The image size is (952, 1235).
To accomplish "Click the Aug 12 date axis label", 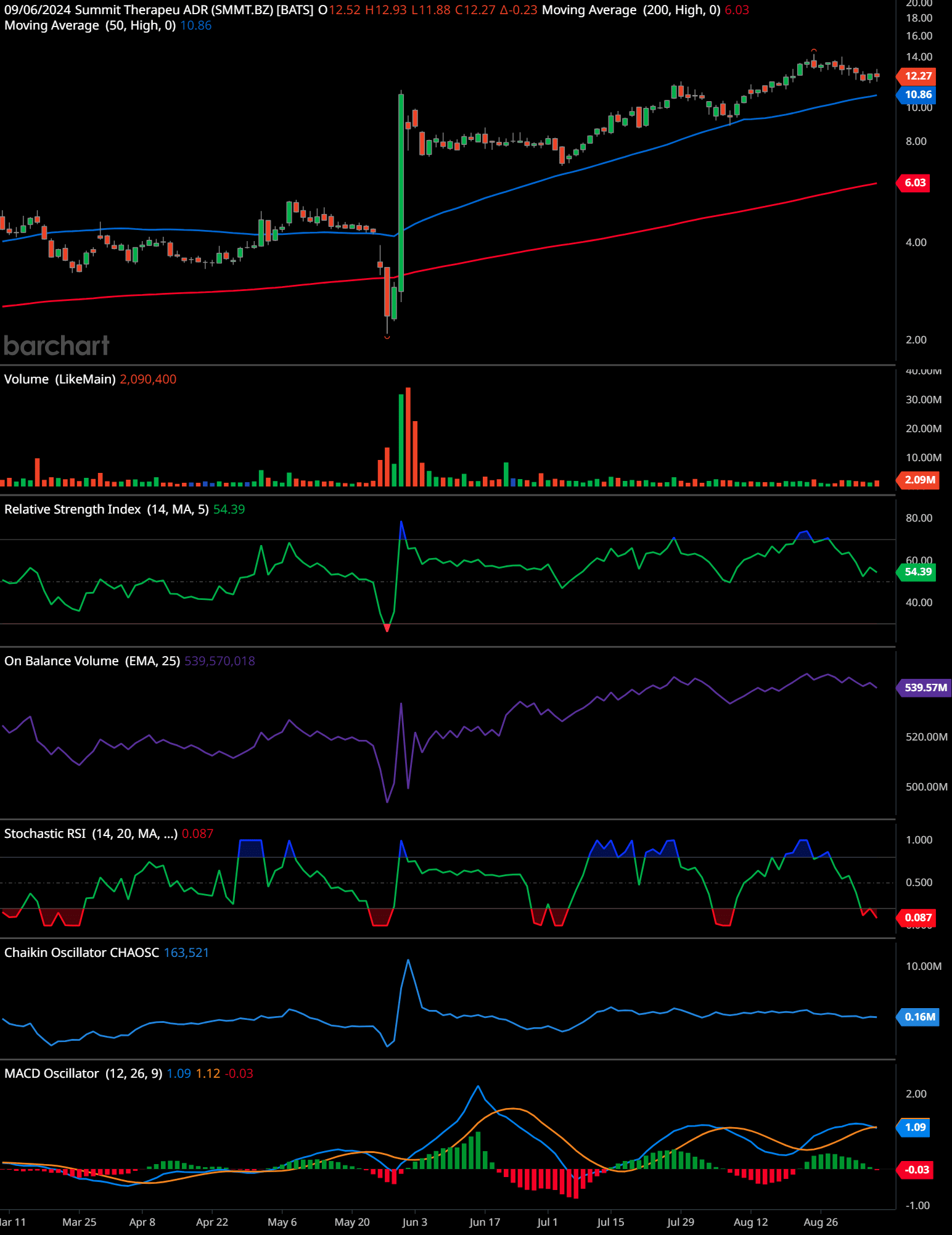I will coord(751,1222).
